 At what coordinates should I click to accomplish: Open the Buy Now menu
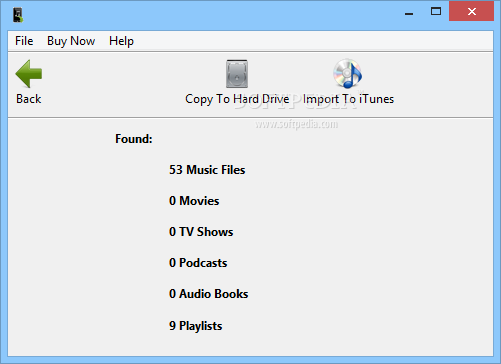coord(71,41)
